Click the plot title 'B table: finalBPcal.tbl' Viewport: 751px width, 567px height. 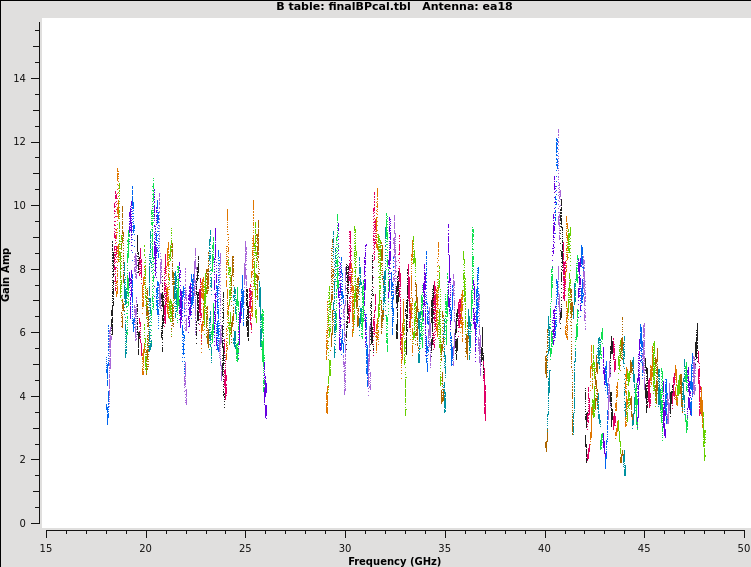(343, 6)
